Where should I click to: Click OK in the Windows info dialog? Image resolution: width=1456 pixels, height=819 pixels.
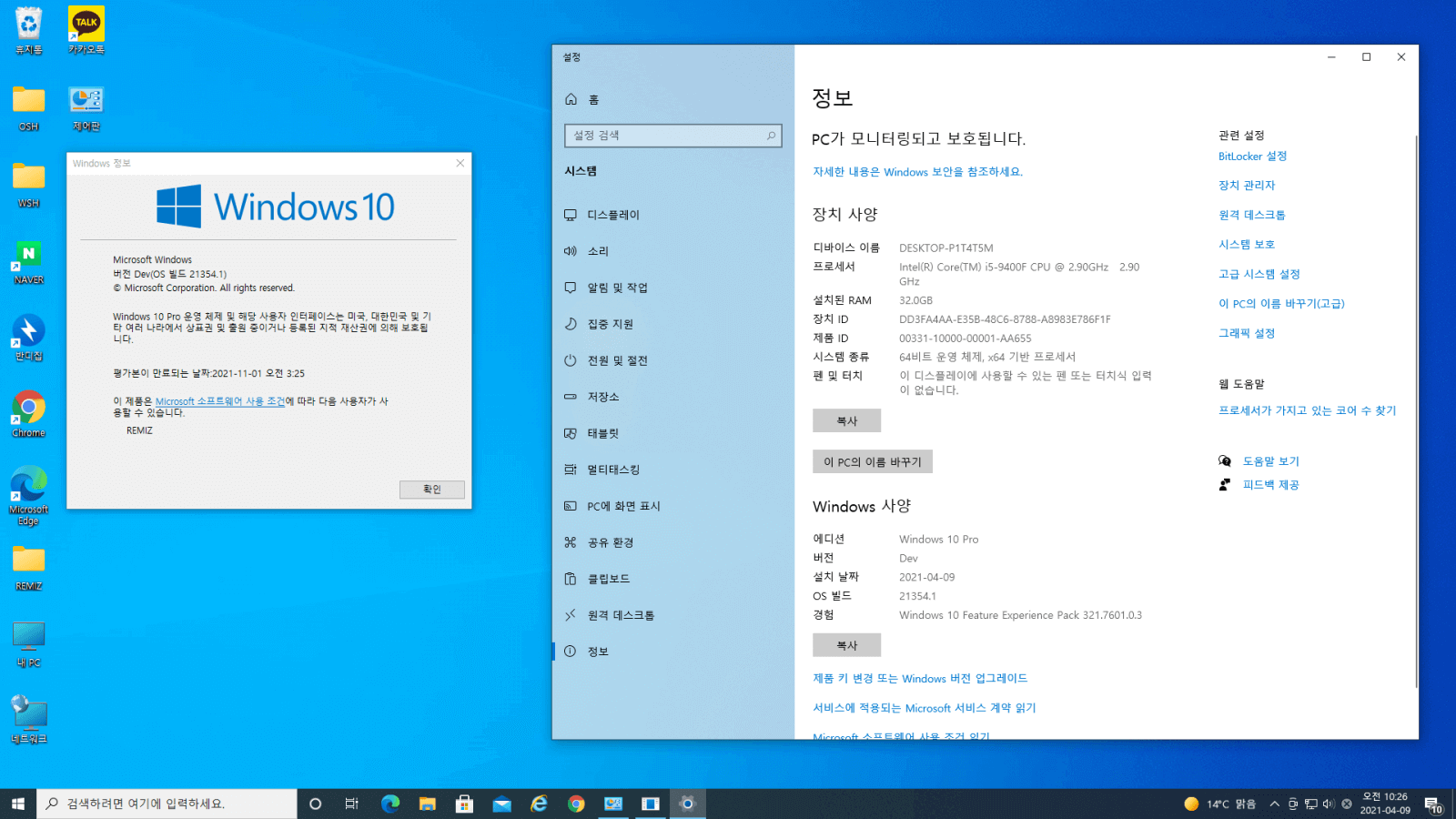click(x=432, y=490)
